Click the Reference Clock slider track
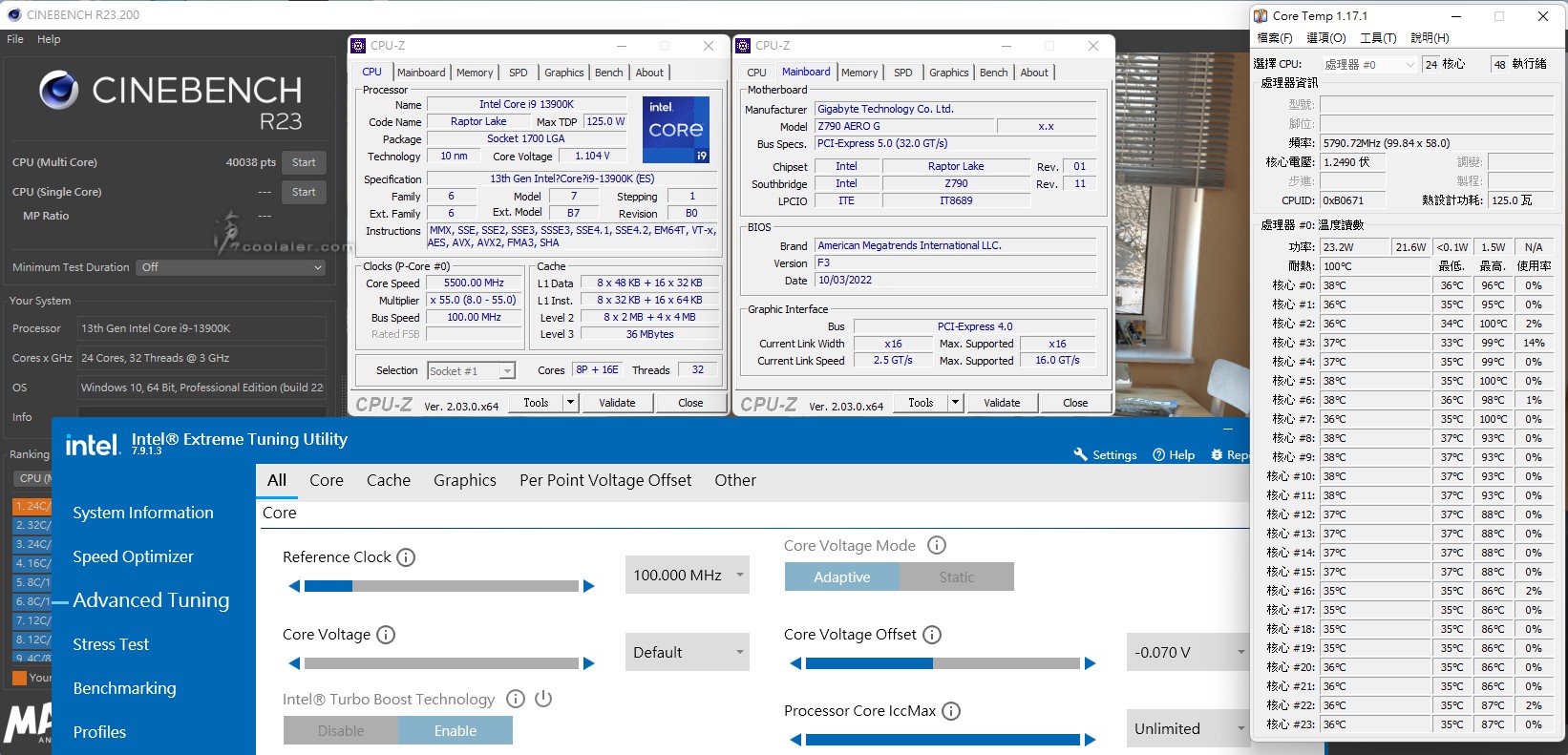The height and width of the screenshot is (755, 1568). 441,586
